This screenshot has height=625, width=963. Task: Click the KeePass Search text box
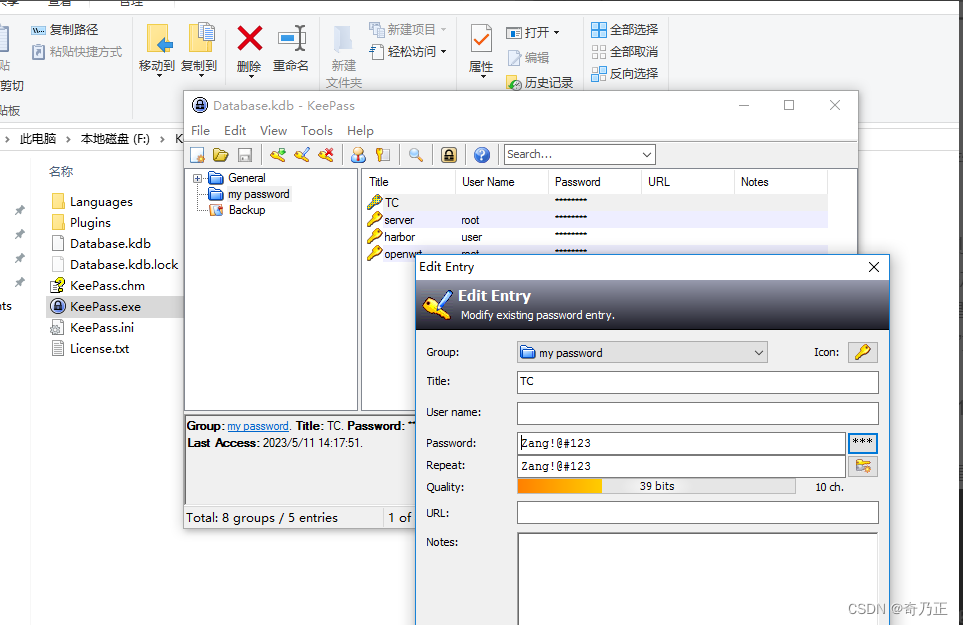click(x=572, y=155)
